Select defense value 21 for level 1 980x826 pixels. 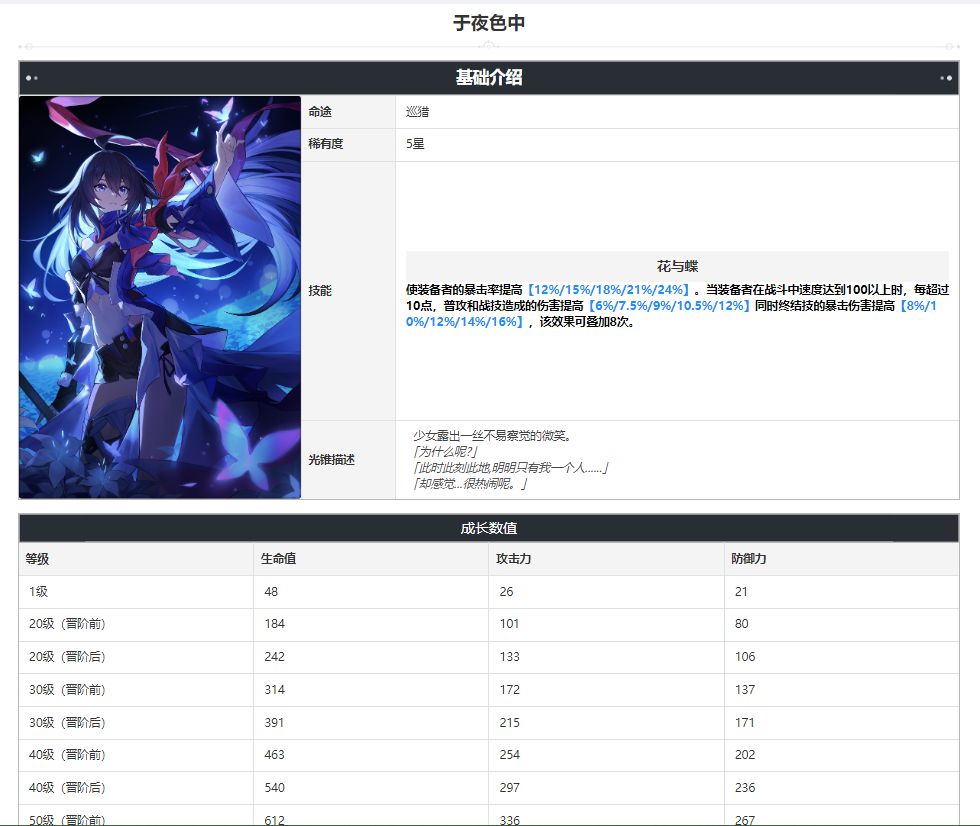(741, 591)
